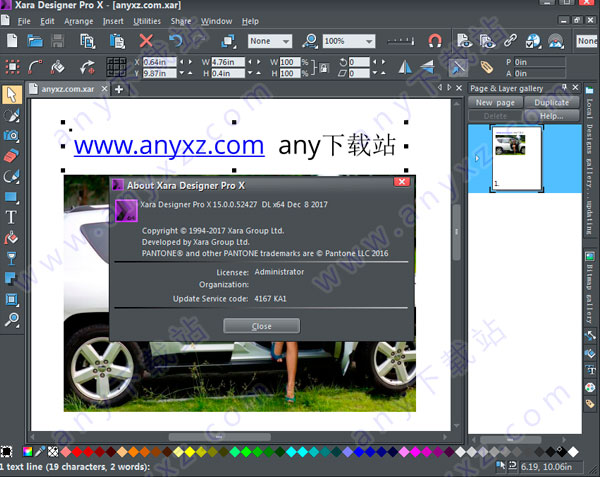Screen dimensions: 600x477
Task: Open the Help menu
Action: (250, 21)
